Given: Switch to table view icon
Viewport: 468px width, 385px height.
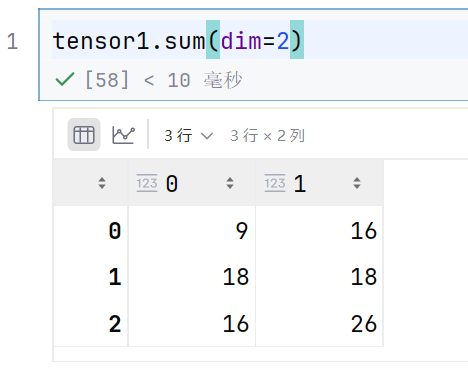Looking at the screenshot, I should 84,135.
